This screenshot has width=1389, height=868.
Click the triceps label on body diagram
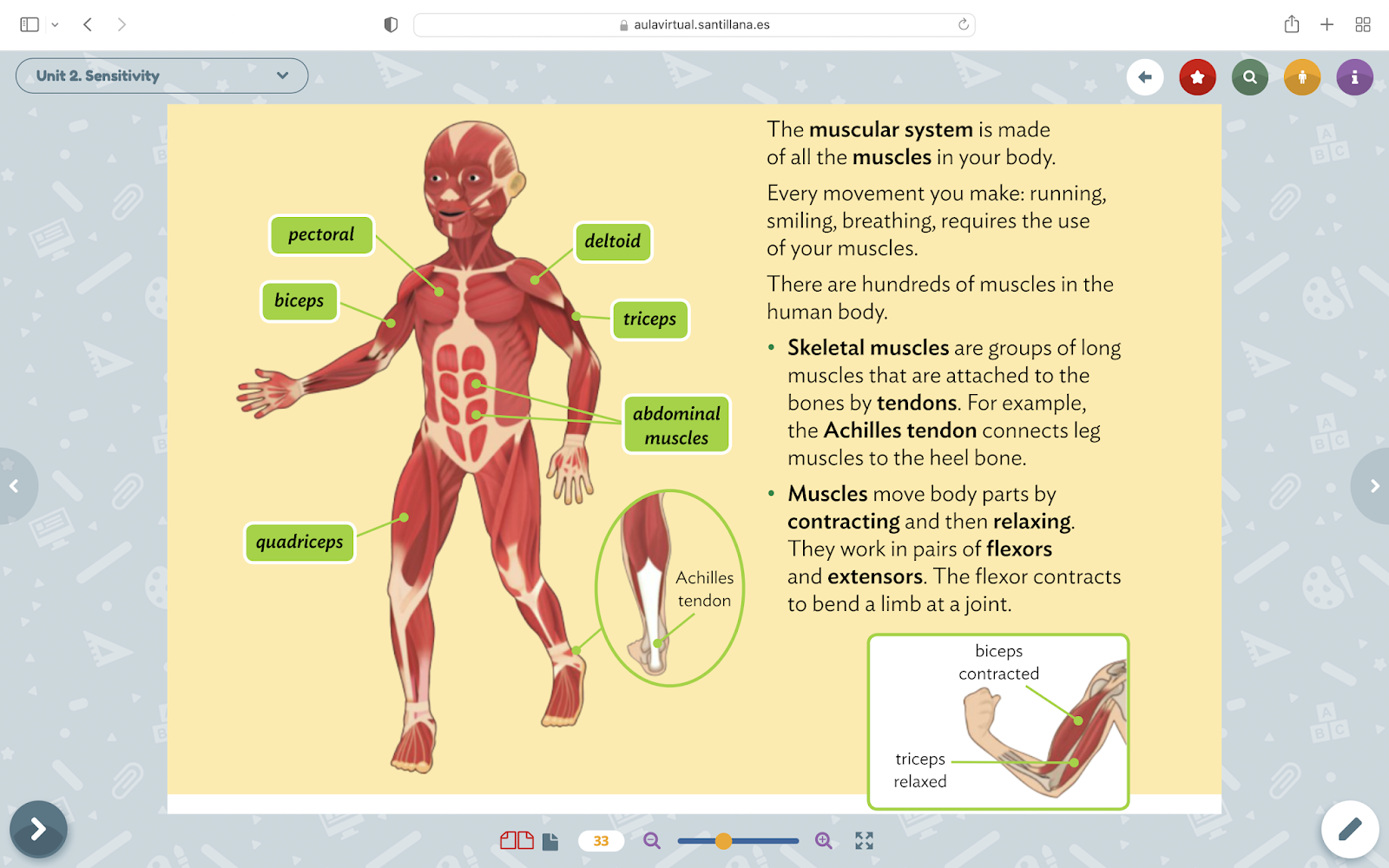pos(649,319)
